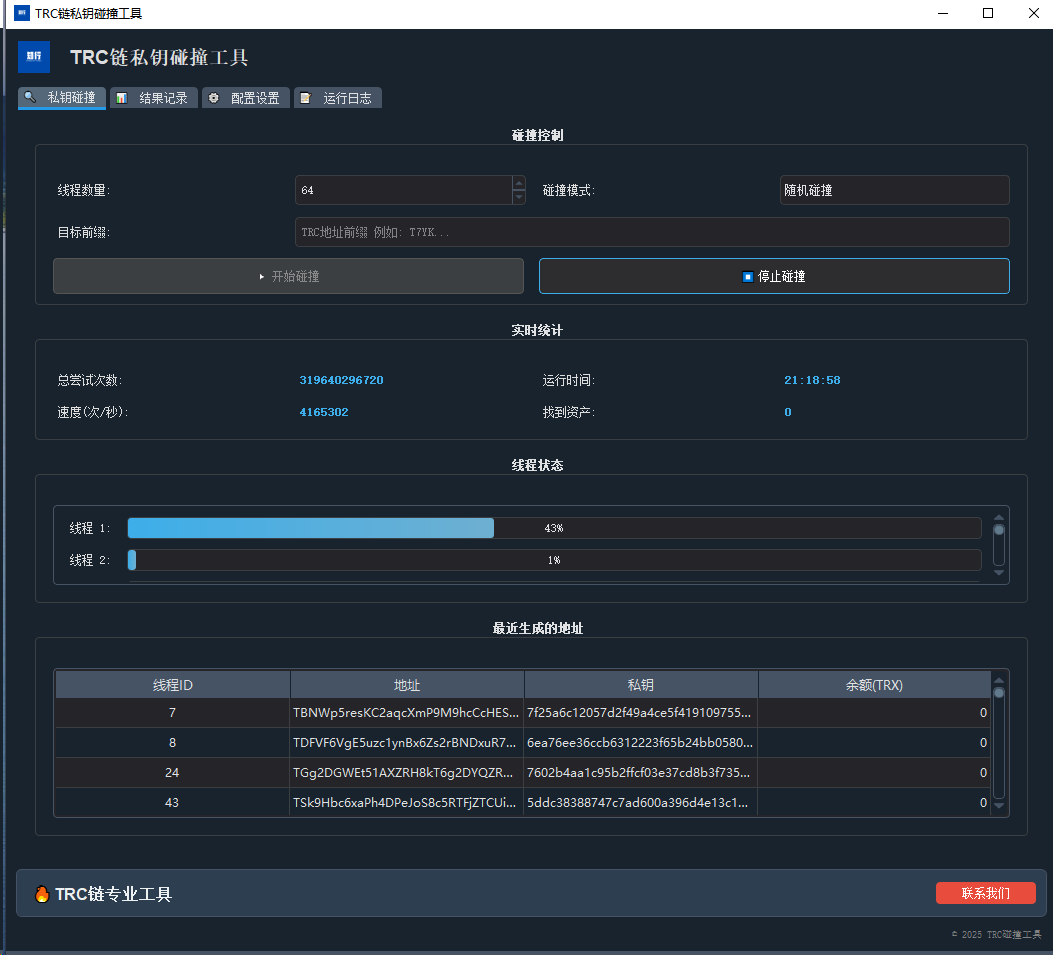Click the red 联系我们 button
Viewport: 1053px width, 955px height.
(985, 893)
